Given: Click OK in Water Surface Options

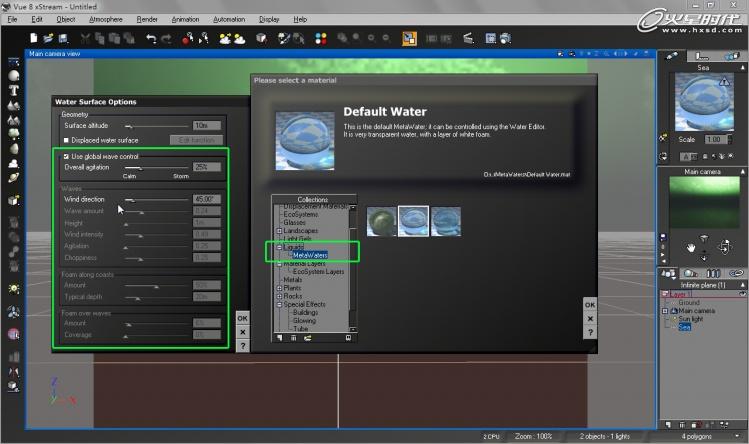Looking at the screenshot, I should click(x=243, y=318).
